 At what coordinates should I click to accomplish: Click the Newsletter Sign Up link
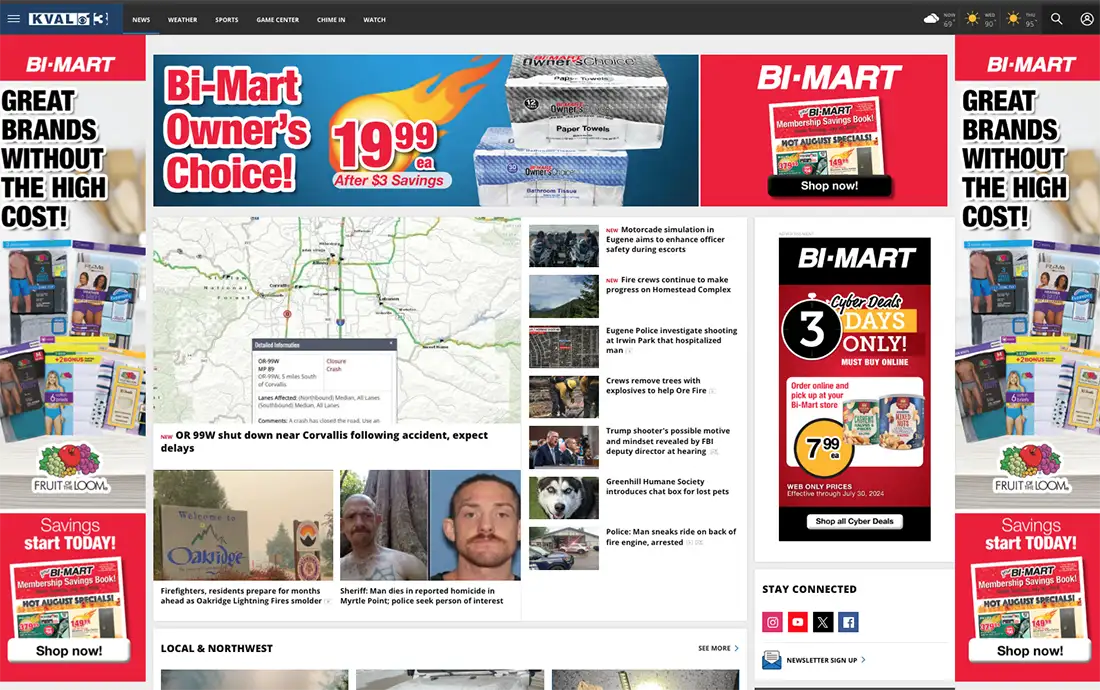[x=826, y=660]
